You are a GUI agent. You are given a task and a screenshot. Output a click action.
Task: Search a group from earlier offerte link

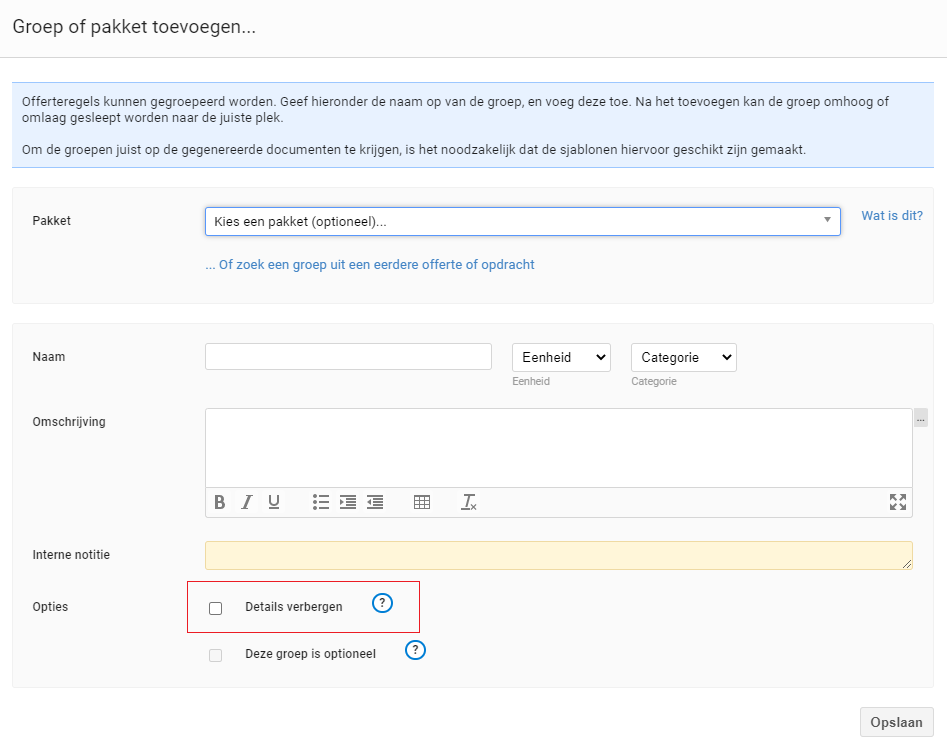coord(370,264)
